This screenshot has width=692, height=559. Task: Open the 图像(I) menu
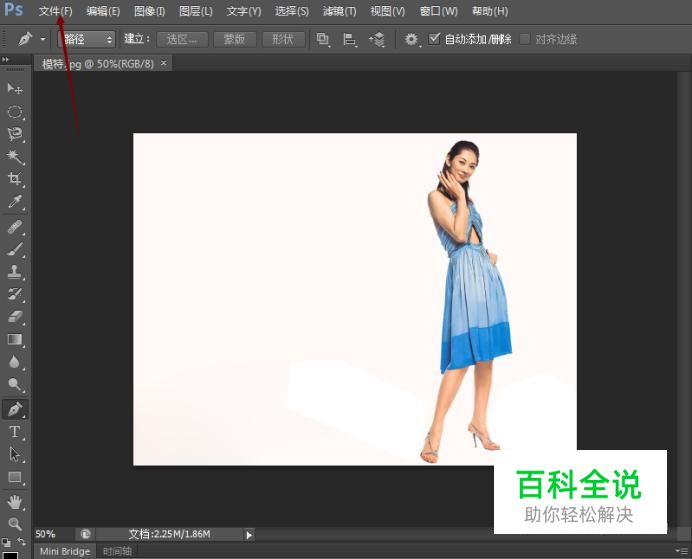150,11
